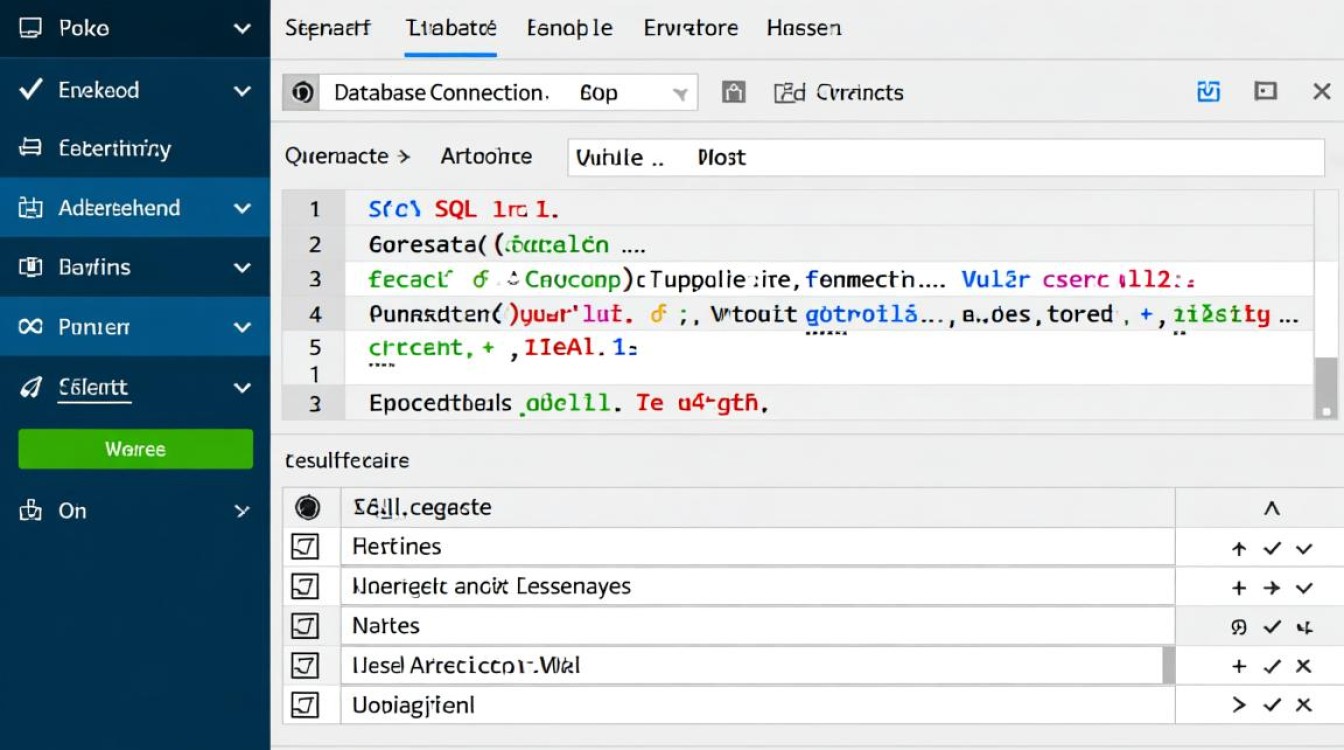
Task: Click the Sélentt rocket icon
Action: 31,388
